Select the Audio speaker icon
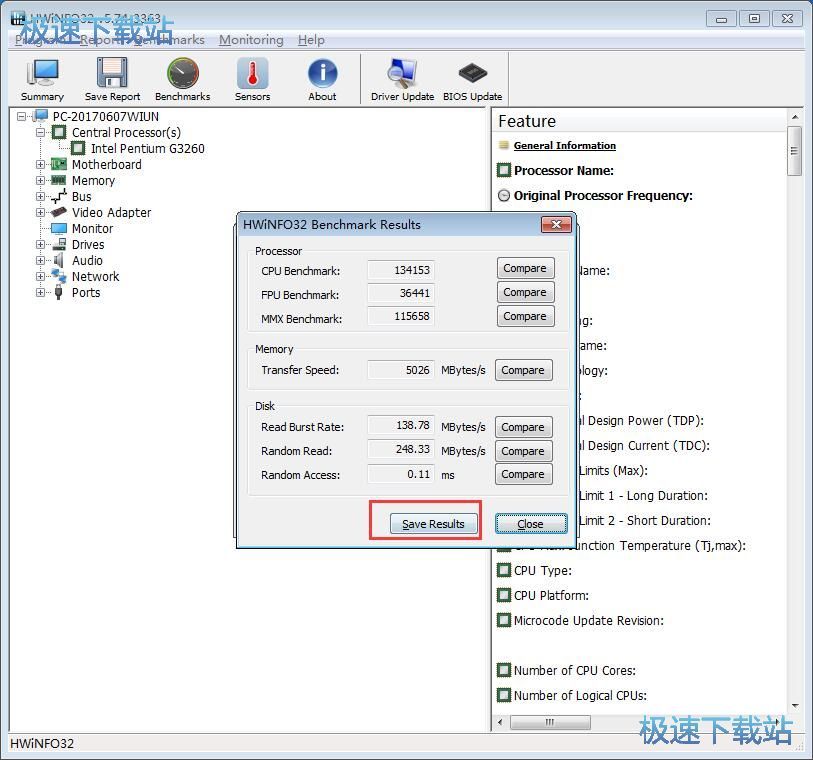 pyautogui.click(x=59, y=260)
